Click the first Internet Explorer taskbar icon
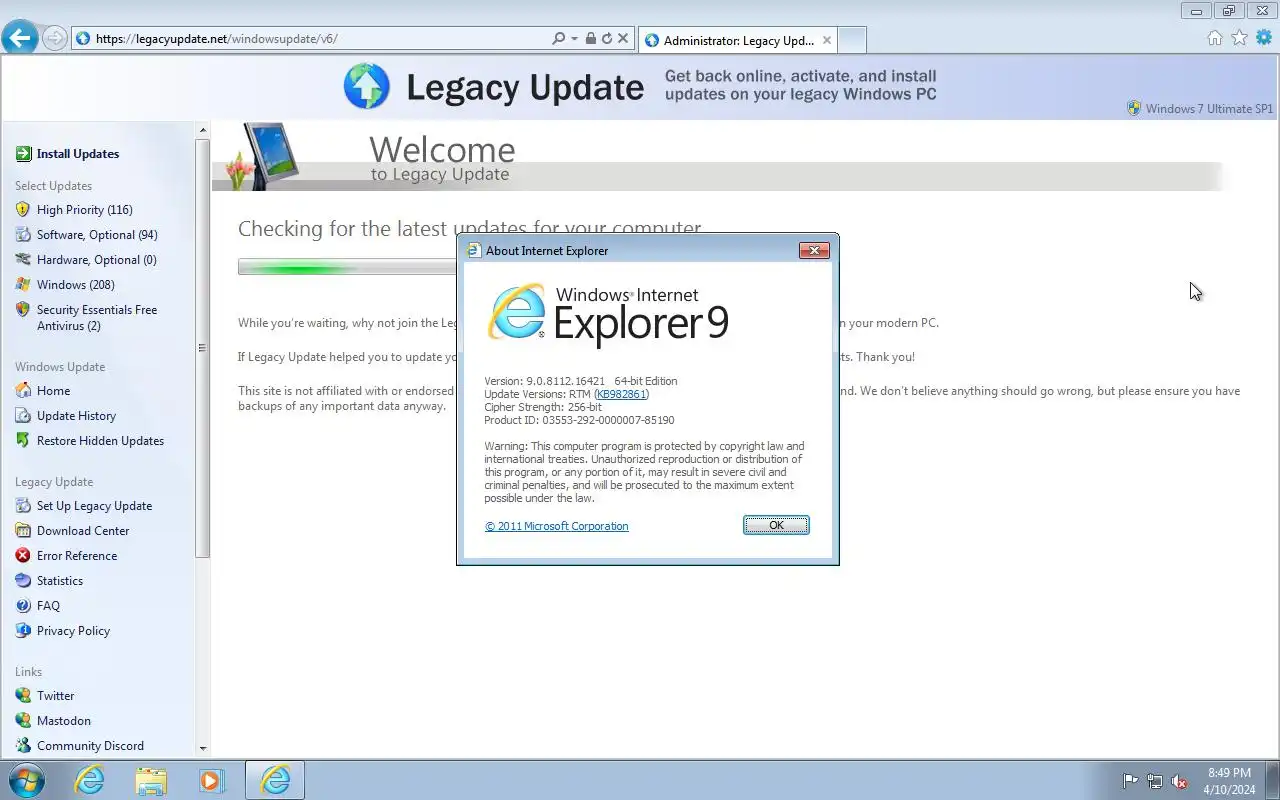 pos(89,780)
